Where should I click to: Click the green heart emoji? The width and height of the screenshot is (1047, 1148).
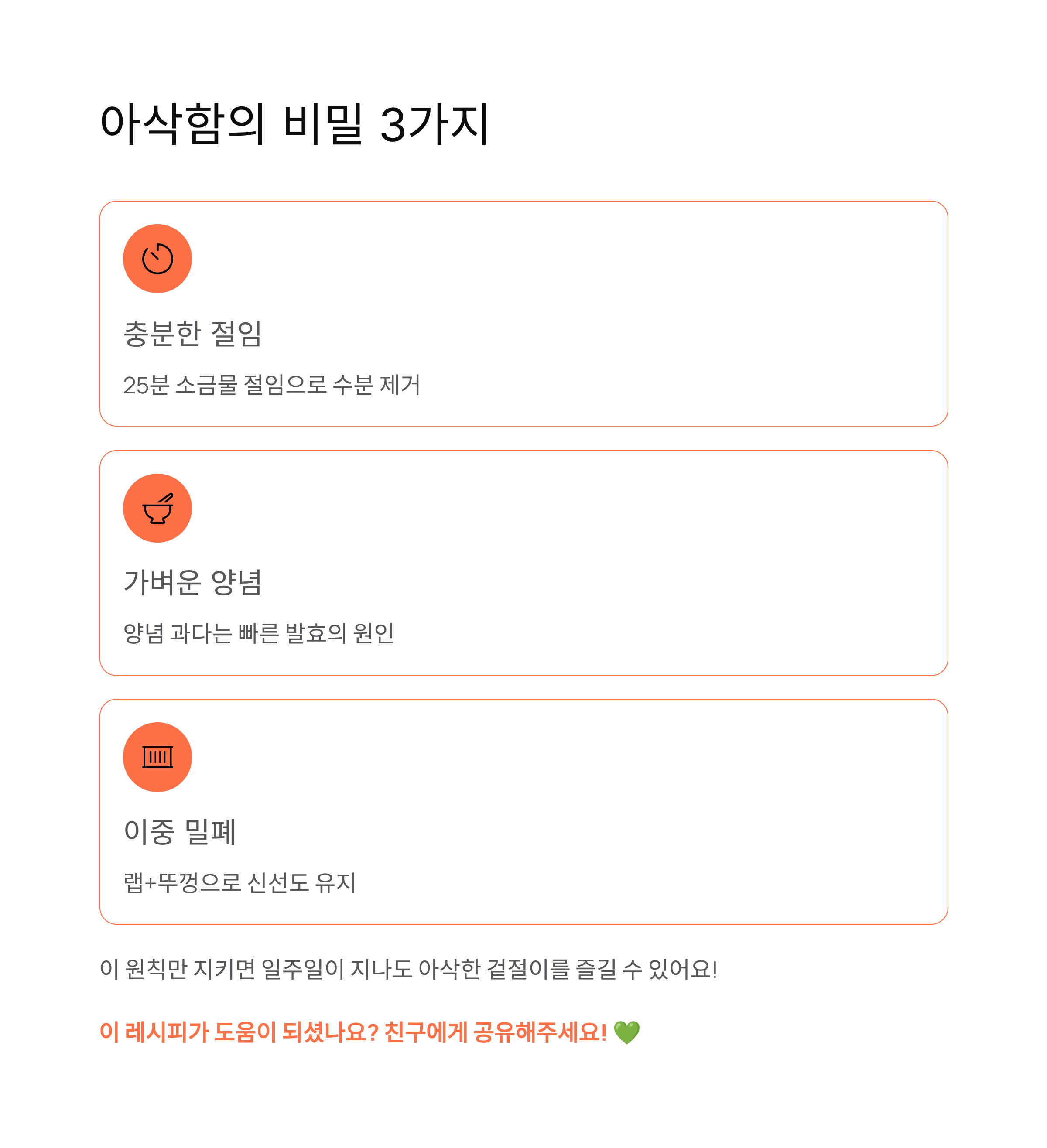(626, 1032)
